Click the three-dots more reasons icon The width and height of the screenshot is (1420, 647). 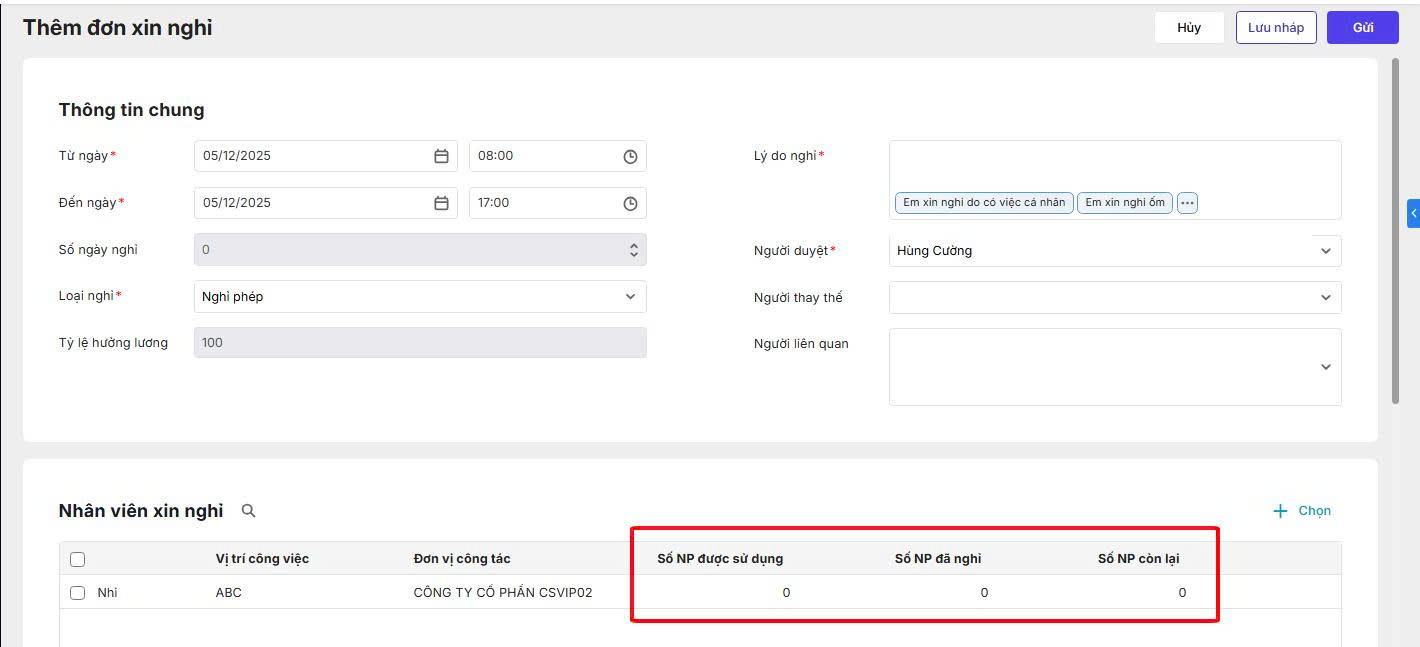click(x=1187, y=203)
